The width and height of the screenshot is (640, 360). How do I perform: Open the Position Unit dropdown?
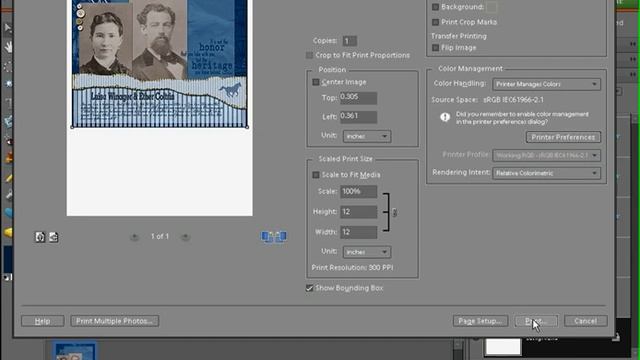[367, 136]
